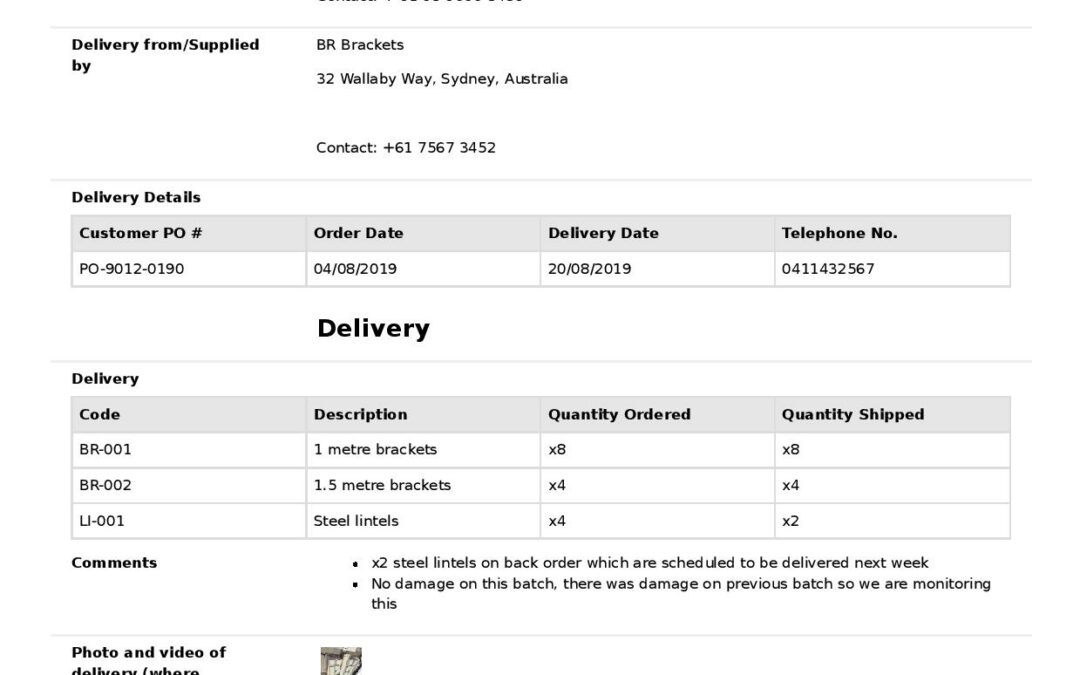Select the LI-001 code cell
The height and width of the screenshot is (675, 1080).
point(102,521)
